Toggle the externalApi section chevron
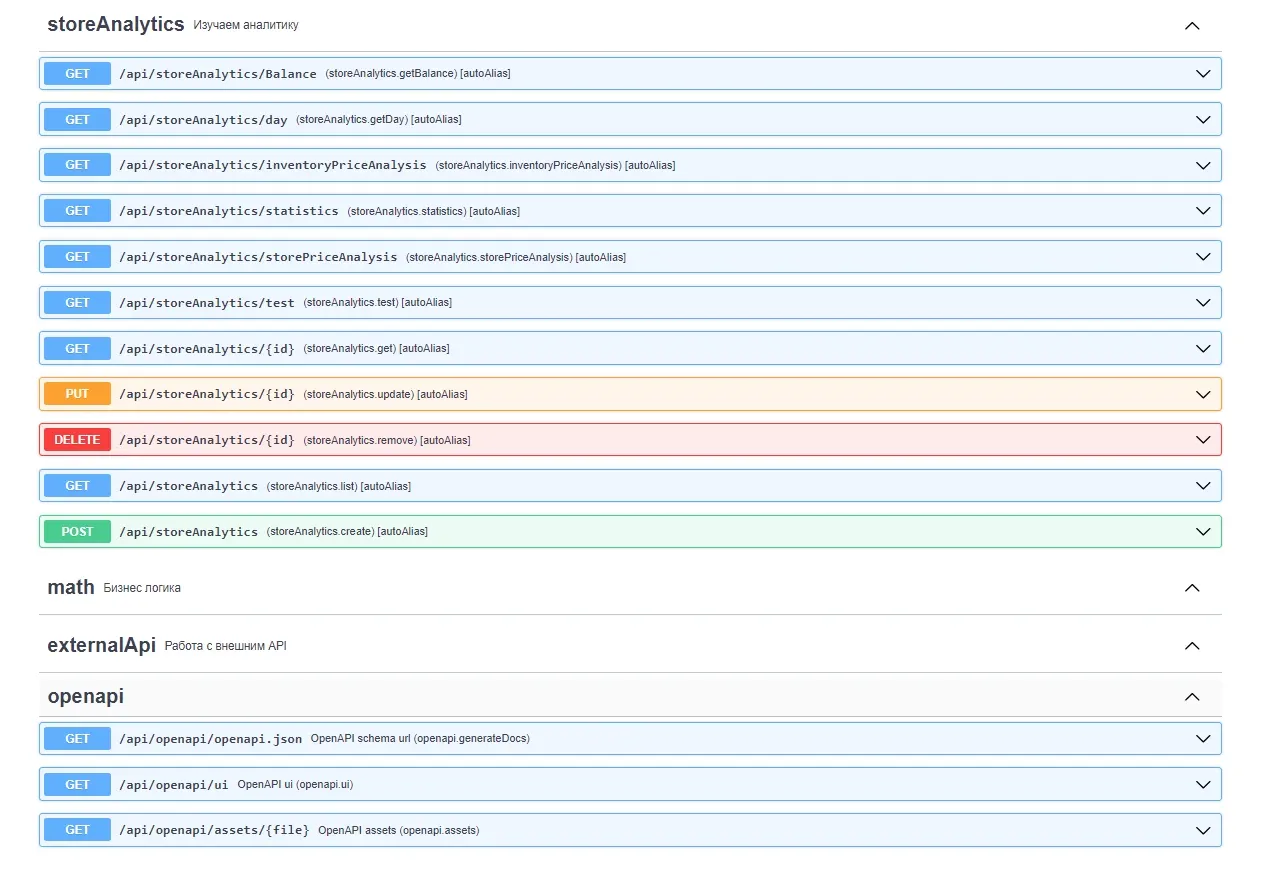Viewport: 1280px width, 872px height. 1191,645
